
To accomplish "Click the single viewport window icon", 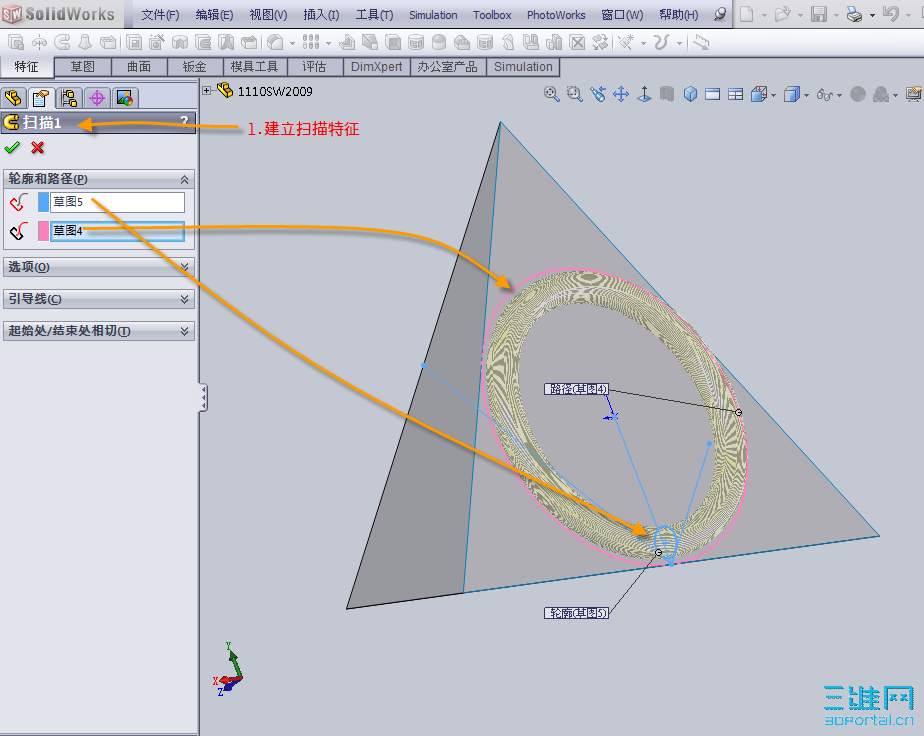I will click(x=713, y=94).
